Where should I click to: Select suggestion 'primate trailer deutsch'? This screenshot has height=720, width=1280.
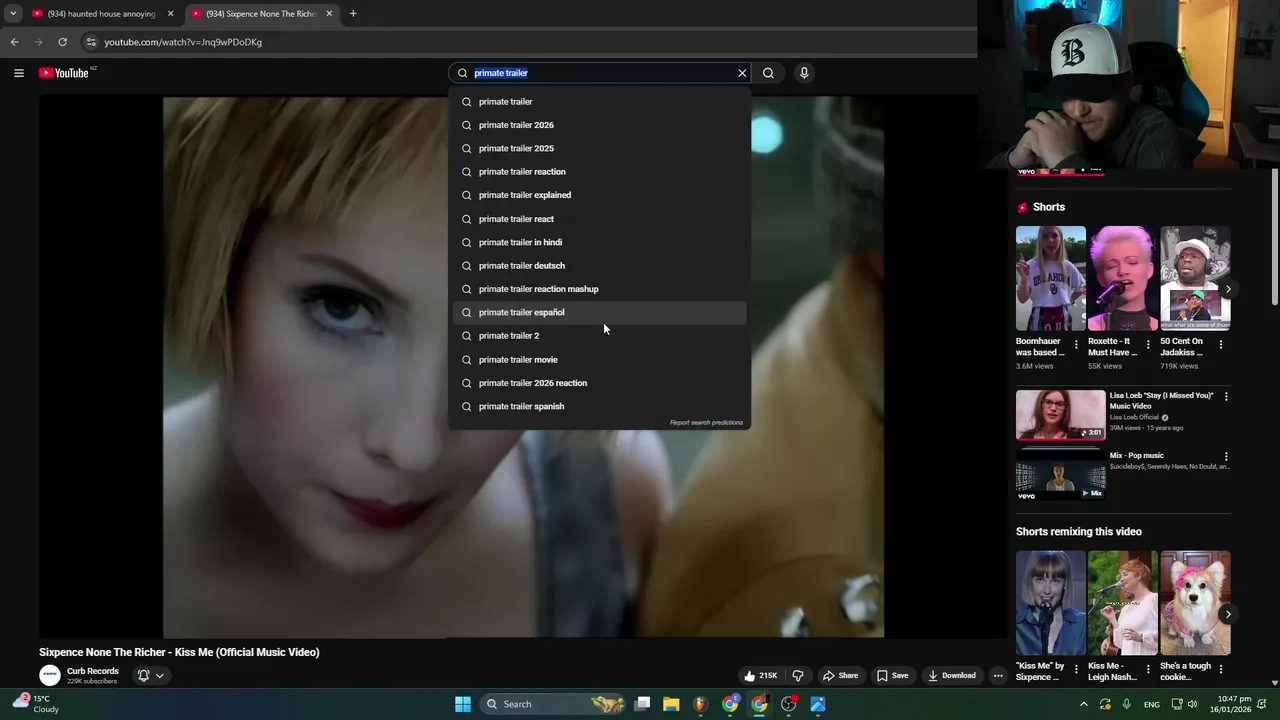point(599,266)
